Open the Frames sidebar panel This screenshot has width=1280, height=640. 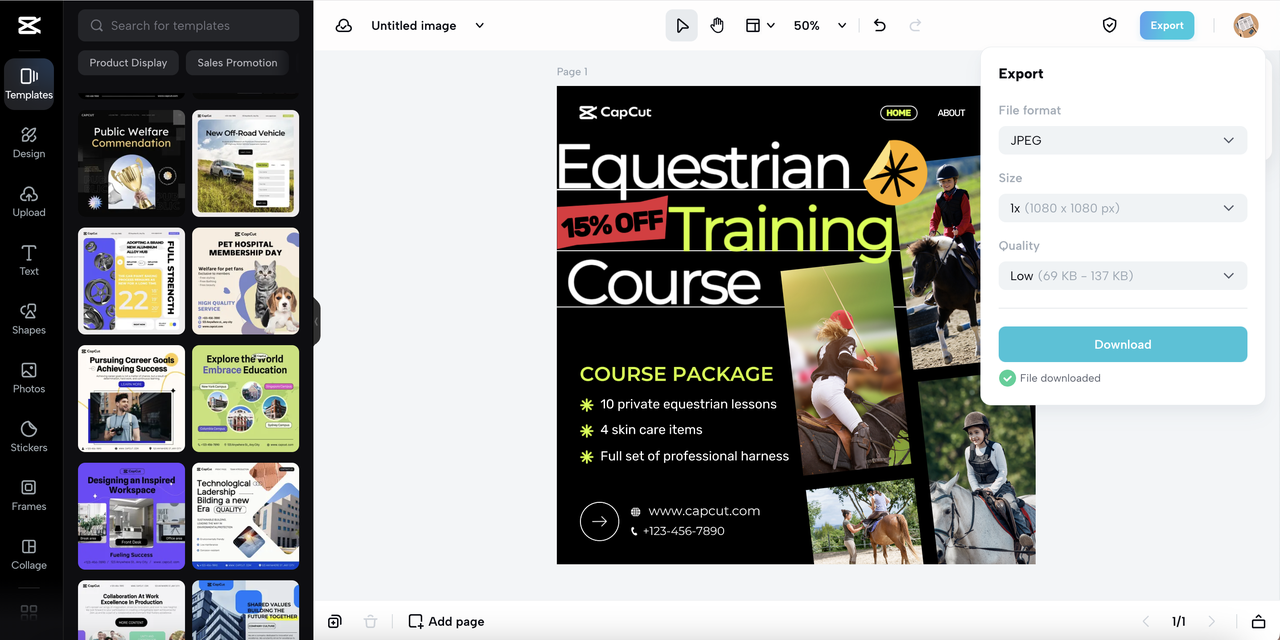point(29,495)
